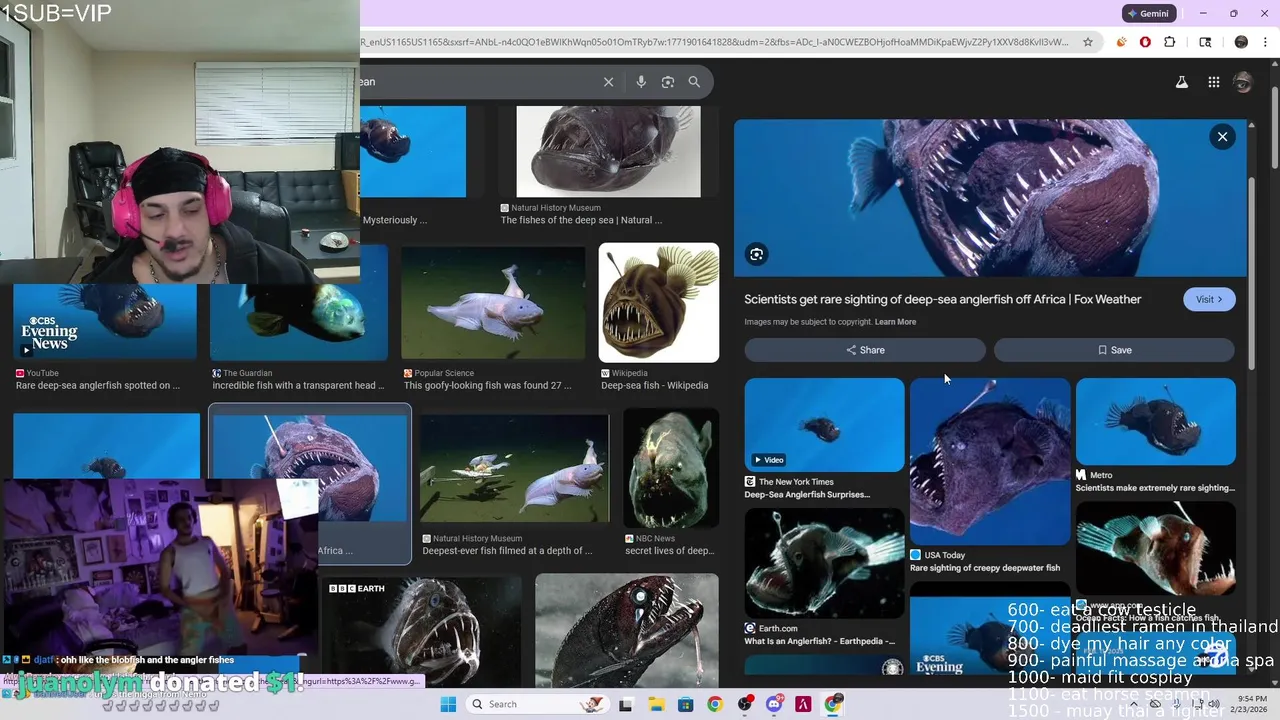Start voice search with the microphone icon
Viewport: 1280px width, 720px height.
(x=641, y=82)
